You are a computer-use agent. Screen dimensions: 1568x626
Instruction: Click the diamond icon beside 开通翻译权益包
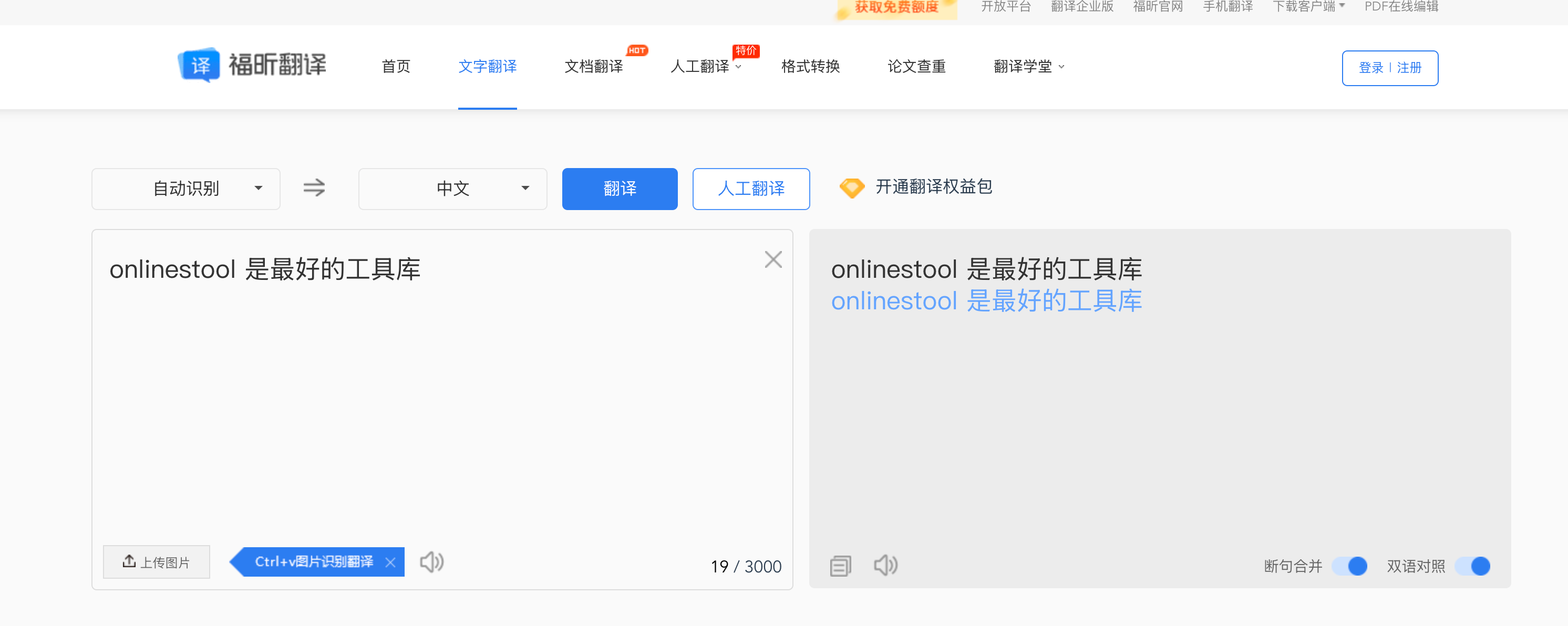[852, 187]
